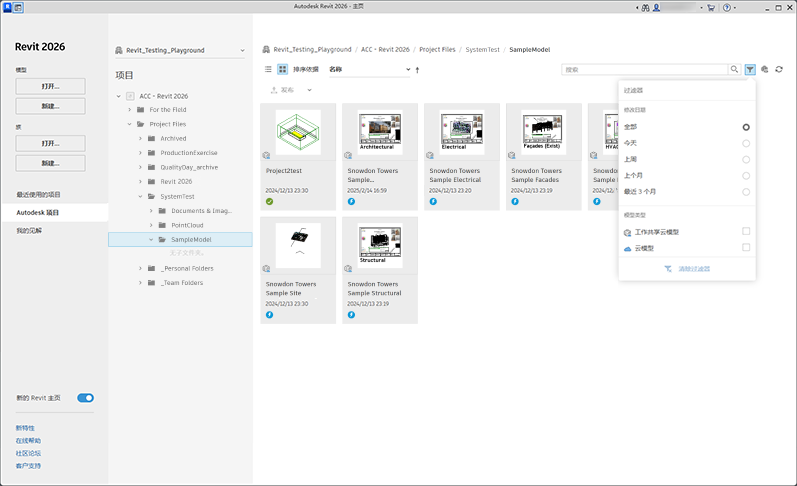Open the 名称 sort-by dropdown
The width and height of the screenshot is (797, 486).
pyautogui.click(x=370, y=70)
